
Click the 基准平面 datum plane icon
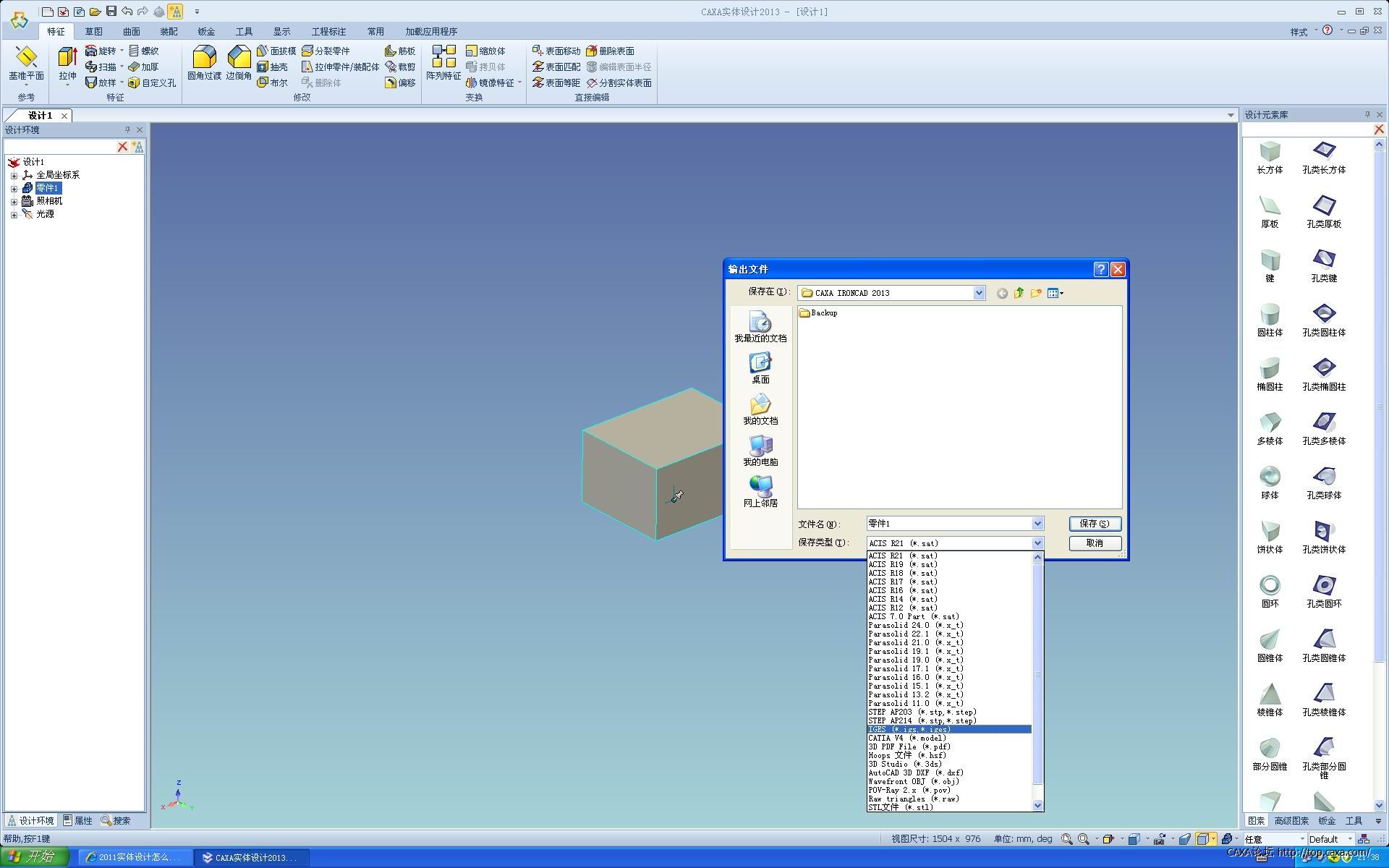point(26,64)
